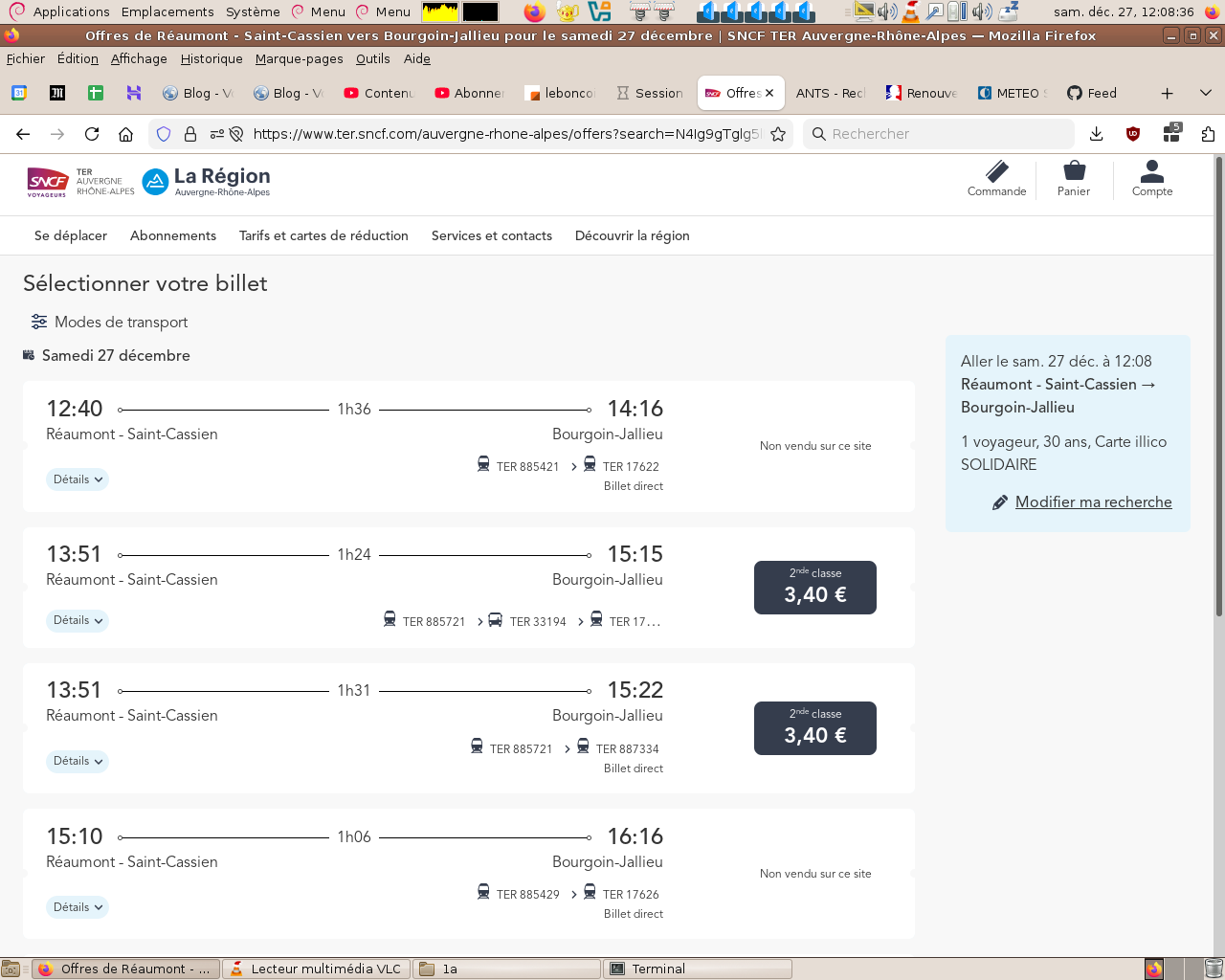This screenshot has height=980, width=1225.
Task: Open the uBlock Origin extension icon
Action: pyautogui.click(x=1133, y=134)
